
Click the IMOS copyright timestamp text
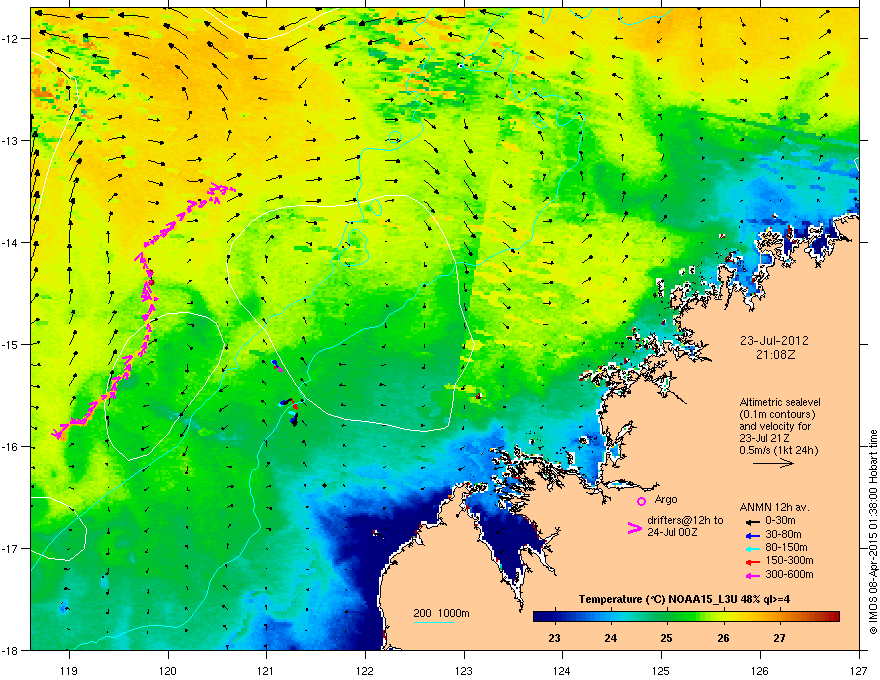(873, 532)
